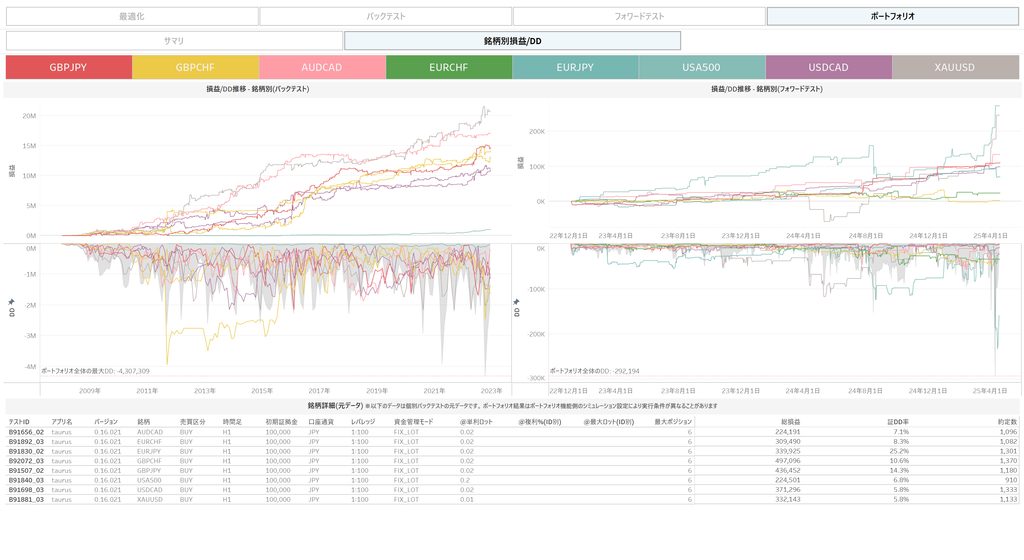Select the 銘柄別損益/DD sub-tab
Screen dimensions: 1024x560
(512, 41)
